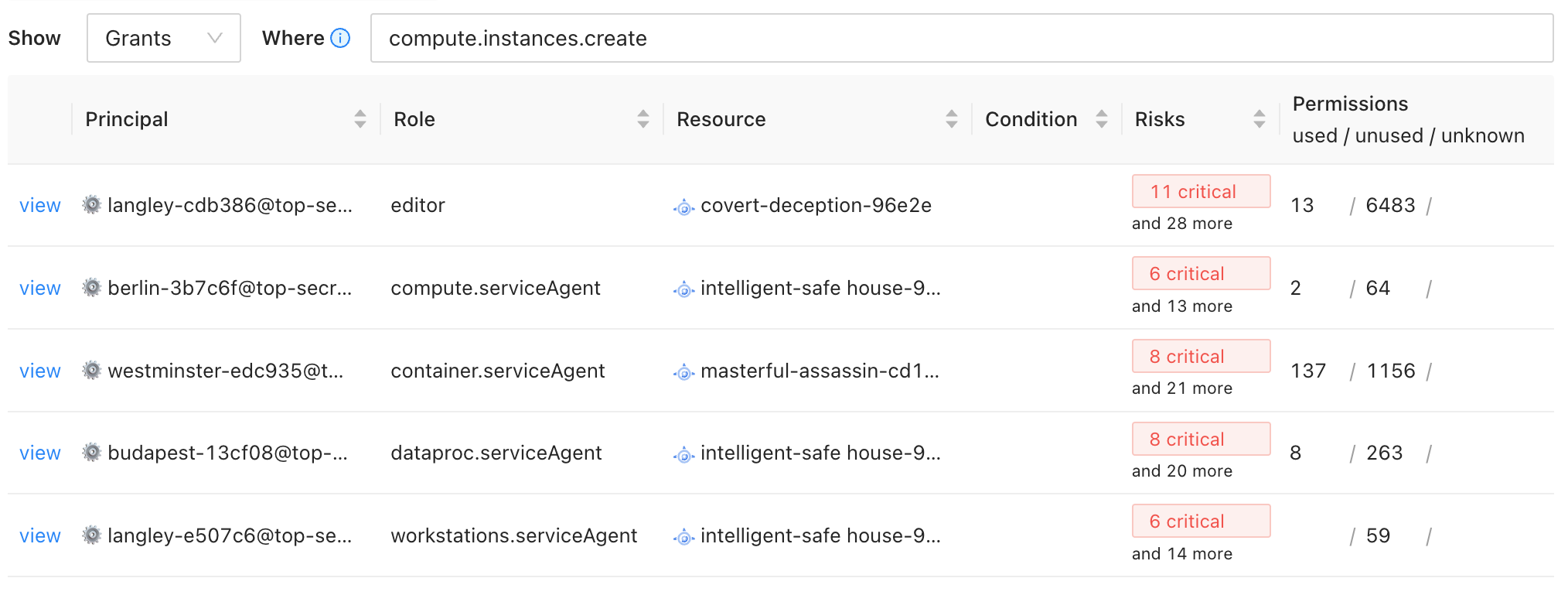Click 6 critical badge for langley-e507c6
Image resolution: width=1568 pixels, height=602 pixels.
pos(1201,521)
